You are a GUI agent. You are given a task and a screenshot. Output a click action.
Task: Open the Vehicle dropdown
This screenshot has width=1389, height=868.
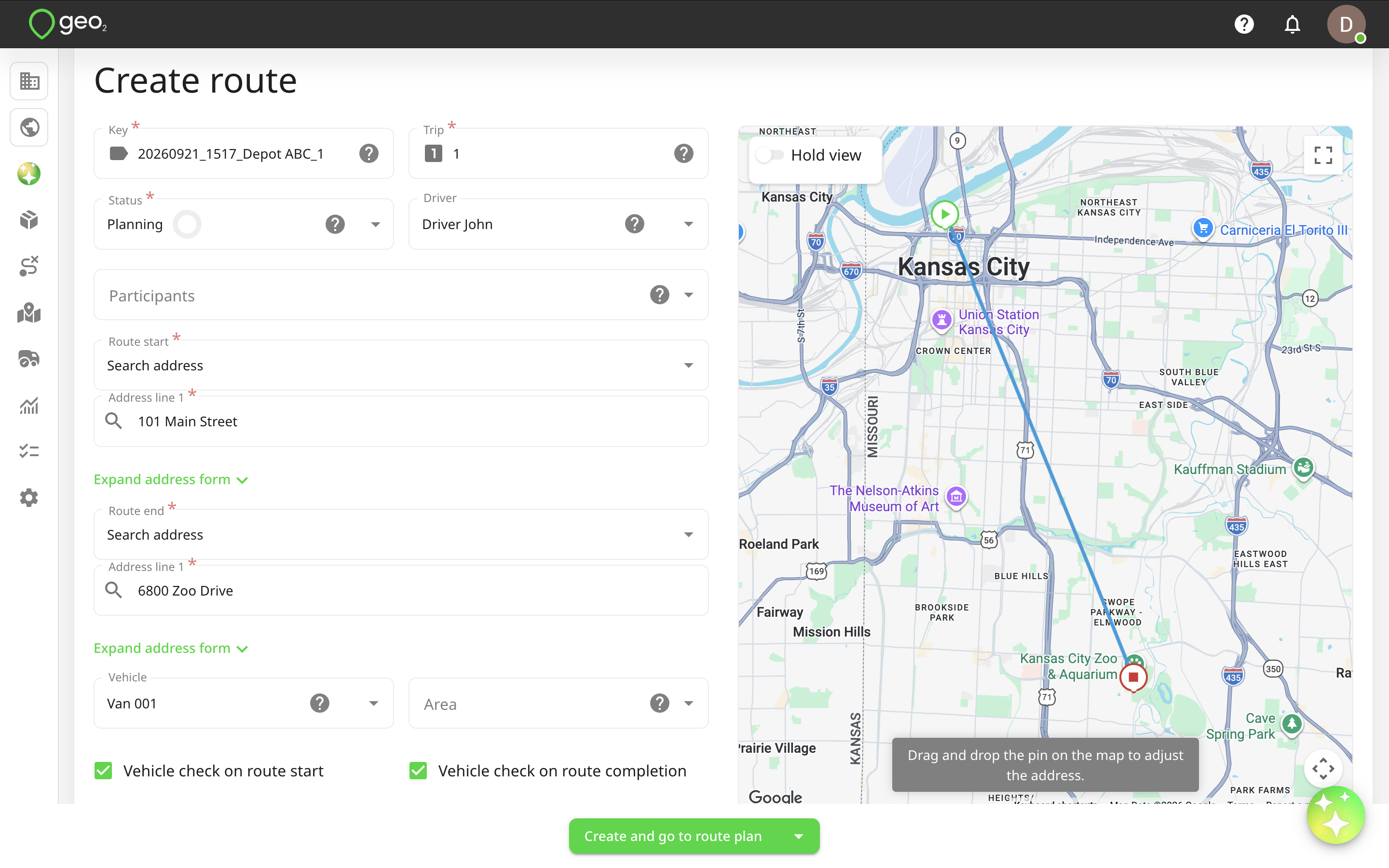point(374,704)
